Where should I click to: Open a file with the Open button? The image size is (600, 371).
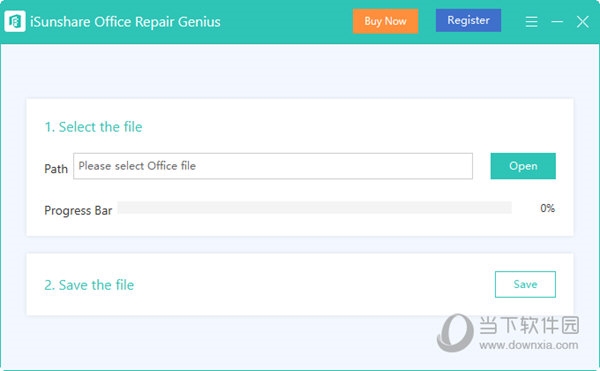[x=523, y=166]
